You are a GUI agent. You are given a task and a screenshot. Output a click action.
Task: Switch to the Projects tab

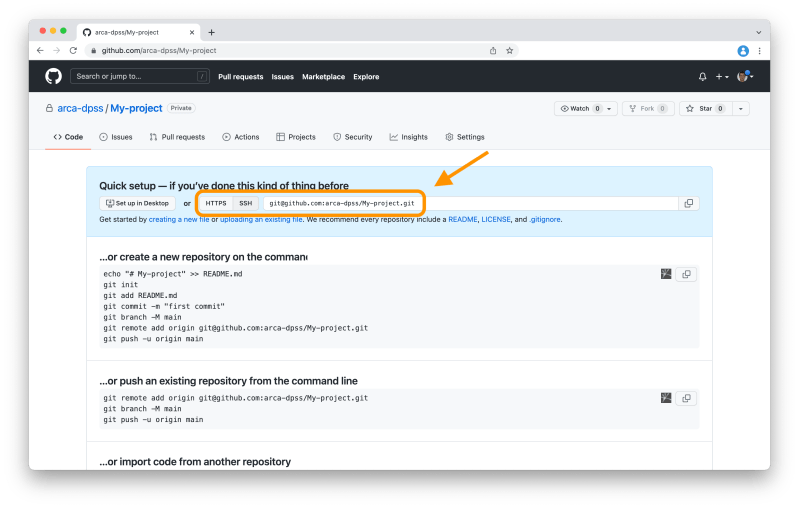[296, 137]
